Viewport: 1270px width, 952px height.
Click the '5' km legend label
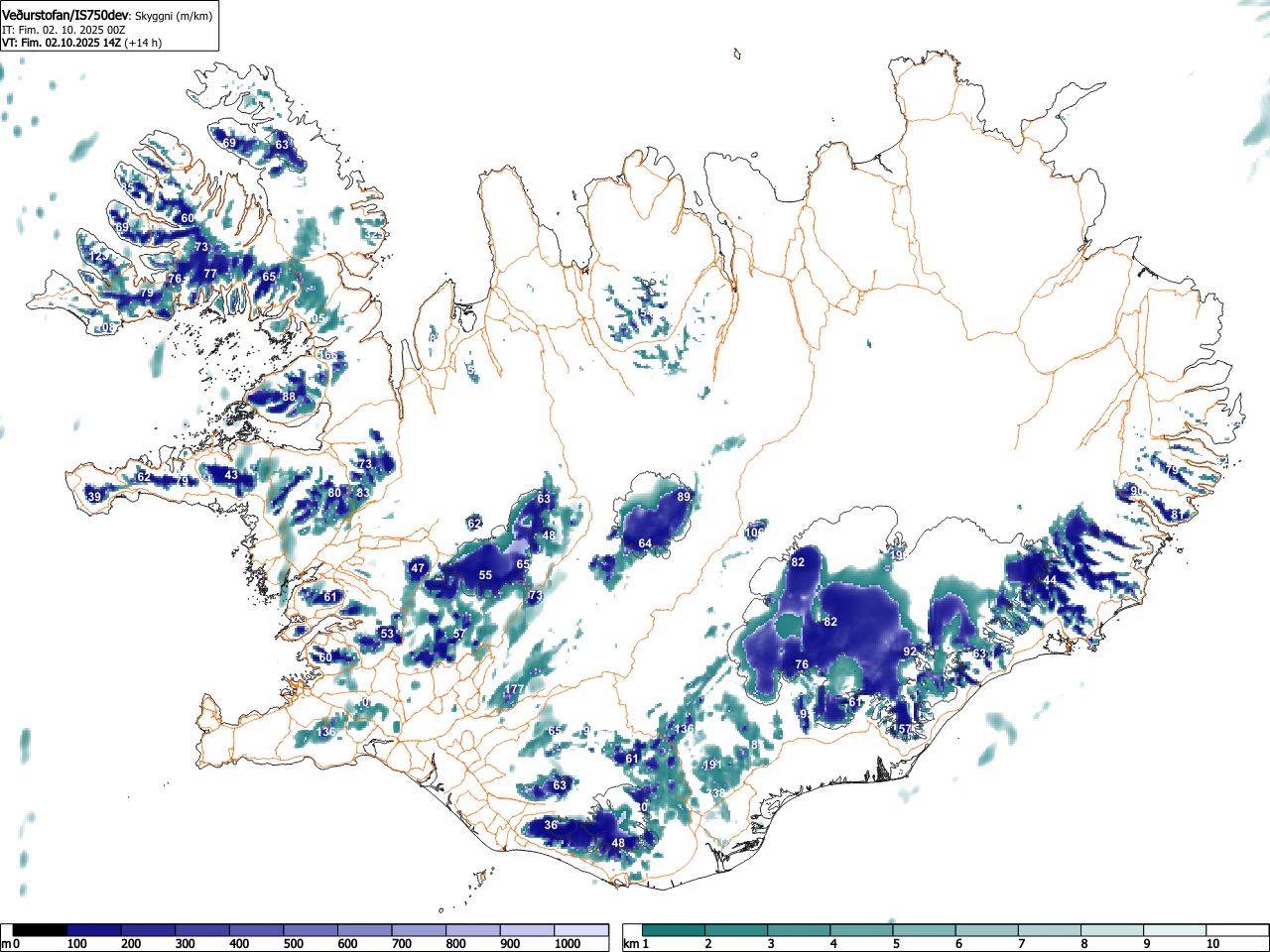895,944
